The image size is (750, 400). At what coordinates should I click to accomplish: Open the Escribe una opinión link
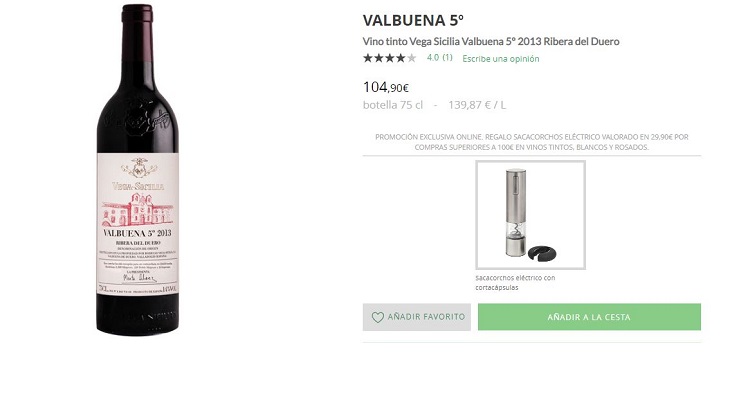pos(500,58)
